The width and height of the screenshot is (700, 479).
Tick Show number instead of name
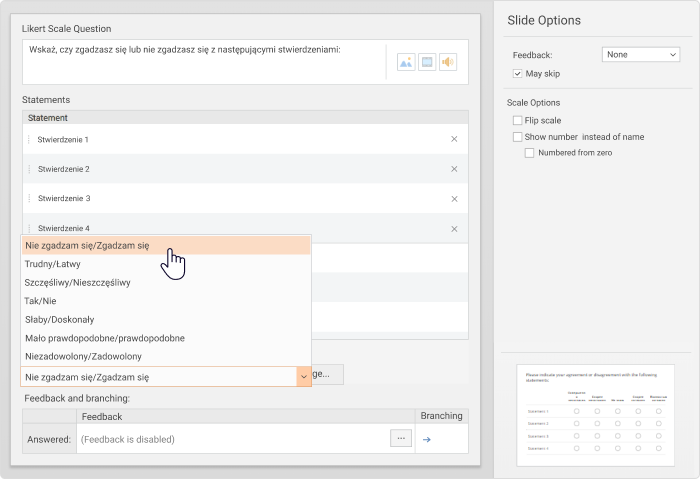coord(517,136)
